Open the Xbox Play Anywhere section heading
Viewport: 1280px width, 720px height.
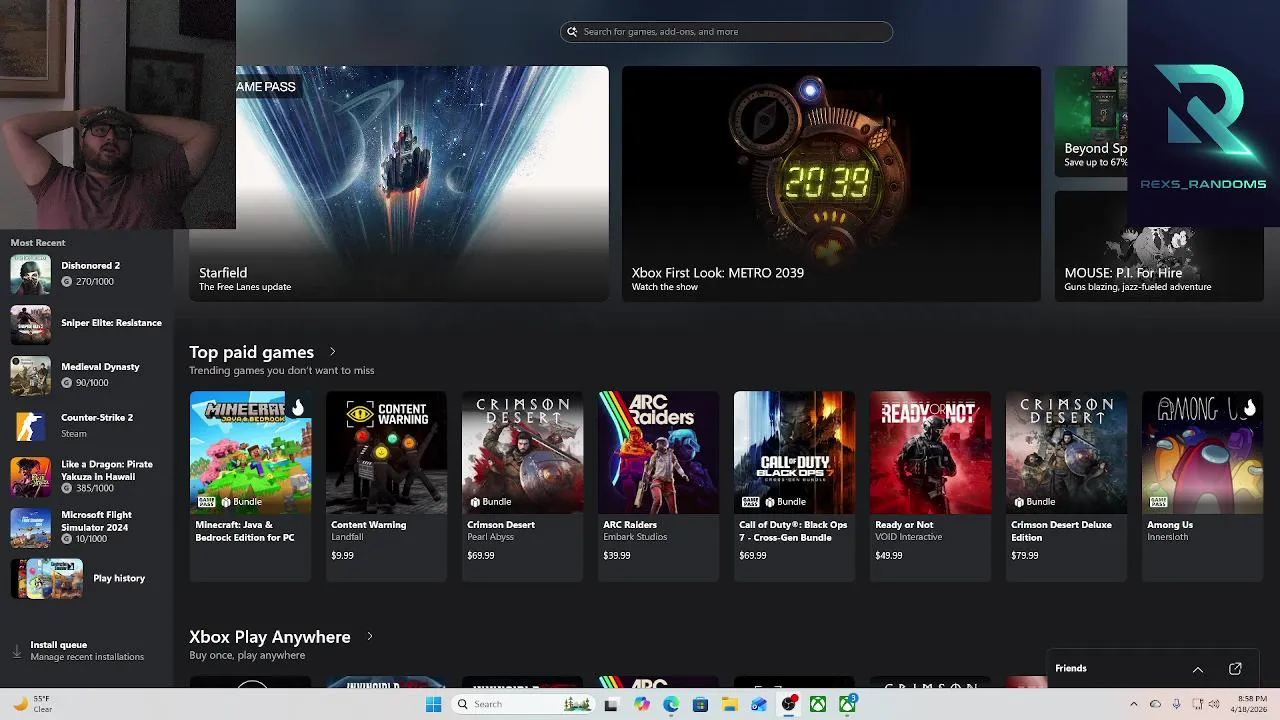tap(270, 637)
